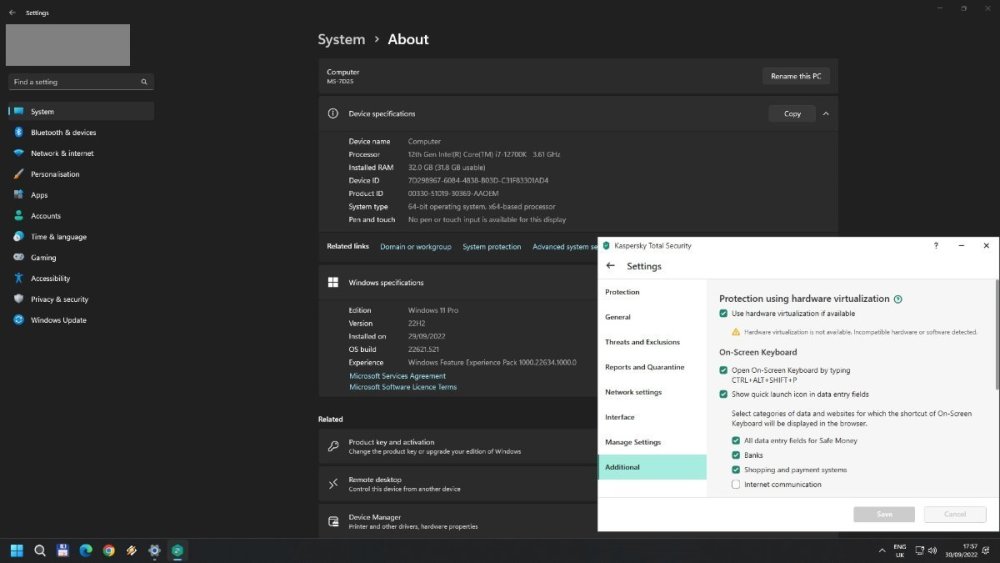Open the Kaspersky icon on the taskbar
The image size is (1000, 563).
(x=177, y=550)
